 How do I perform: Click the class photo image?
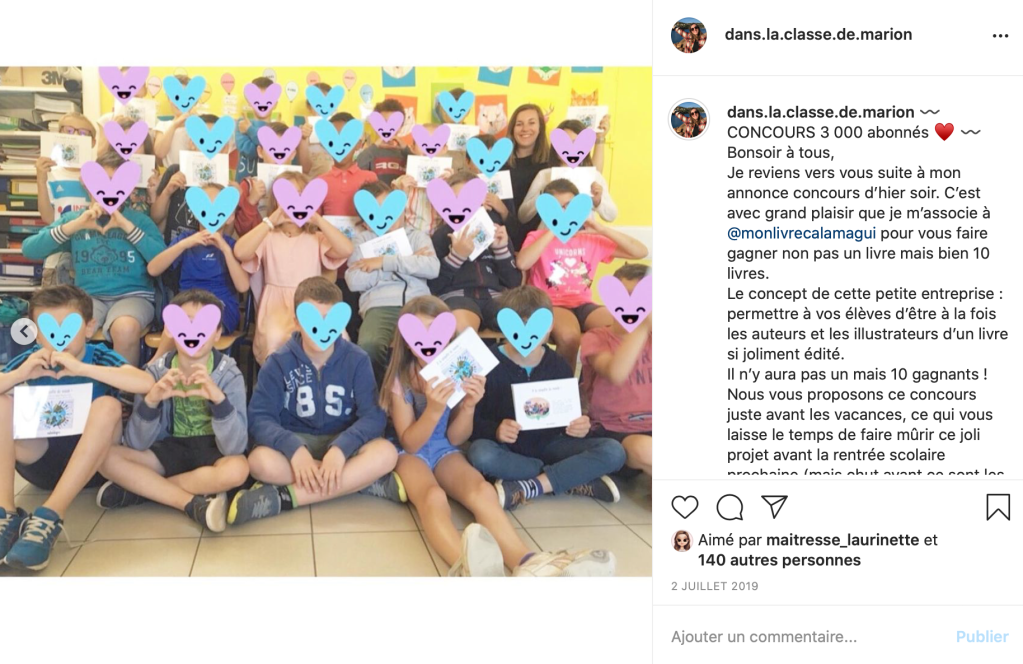(x=326, y=321)
